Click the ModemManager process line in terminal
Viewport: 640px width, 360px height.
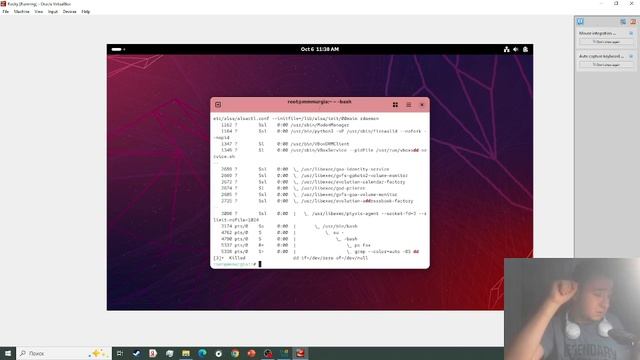click(285, 125)
